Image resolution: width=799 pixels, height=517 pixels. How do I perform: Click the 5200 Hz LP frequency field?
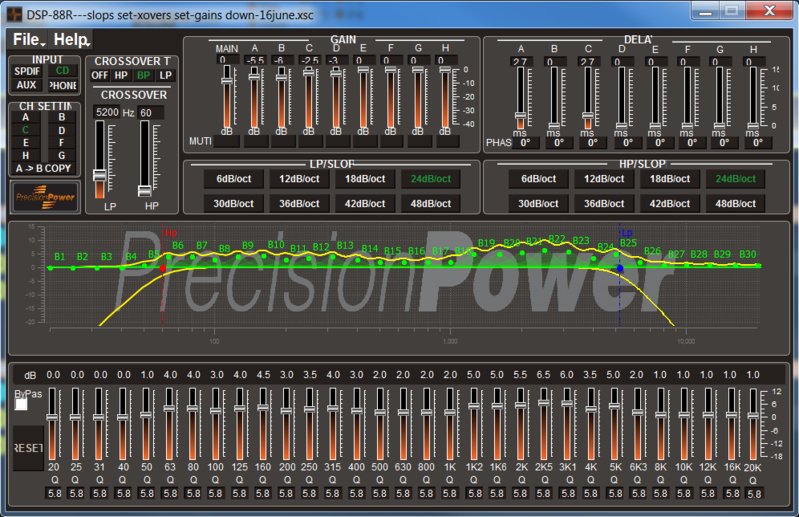(x=107, y=112)
